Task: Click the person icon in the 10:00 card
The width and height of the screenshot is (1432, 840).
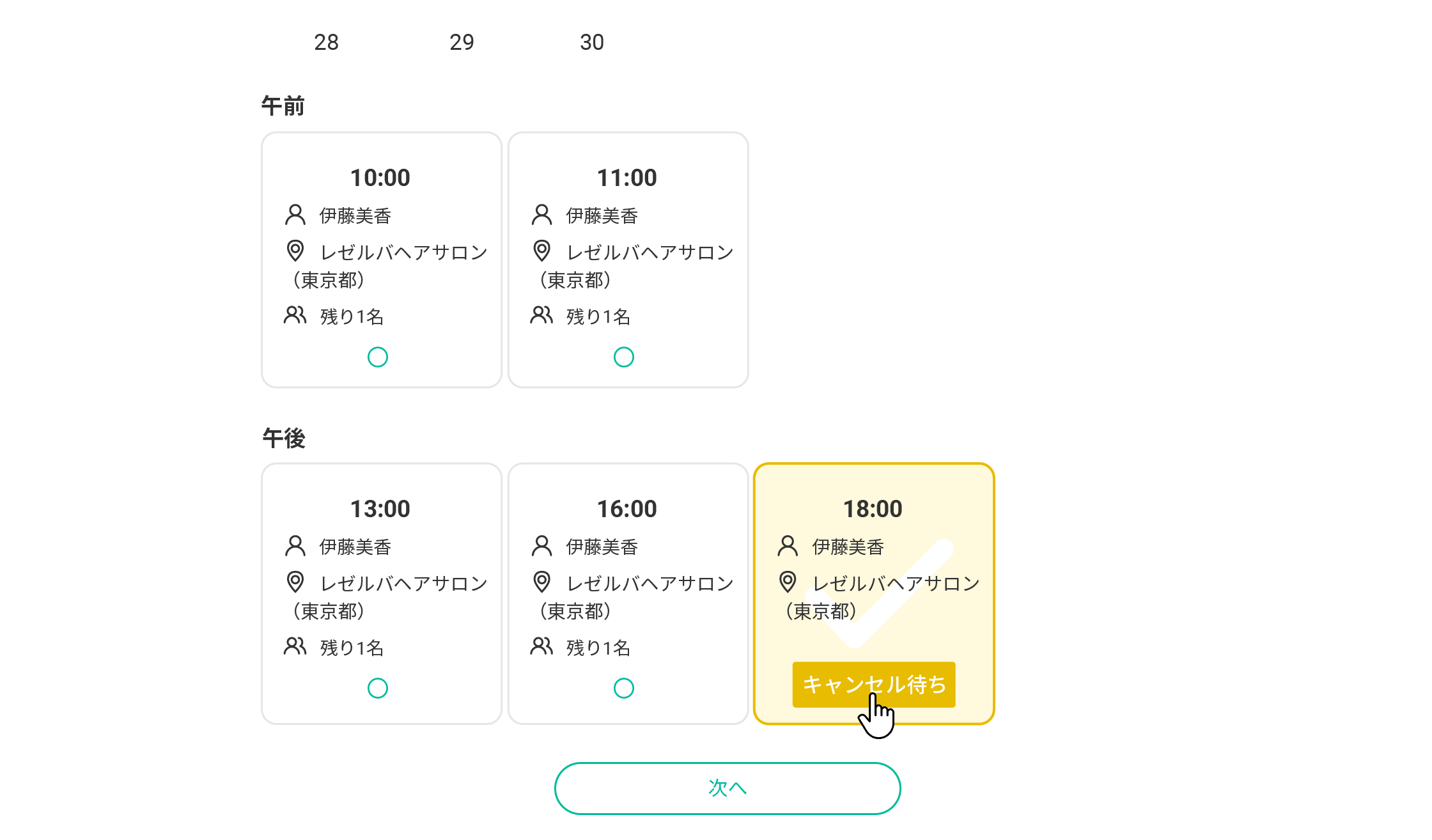Action: point(295,215)
